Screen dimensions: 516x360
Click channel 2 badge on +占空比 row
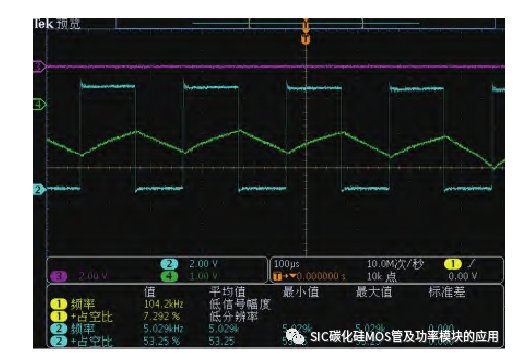point(59,341)
